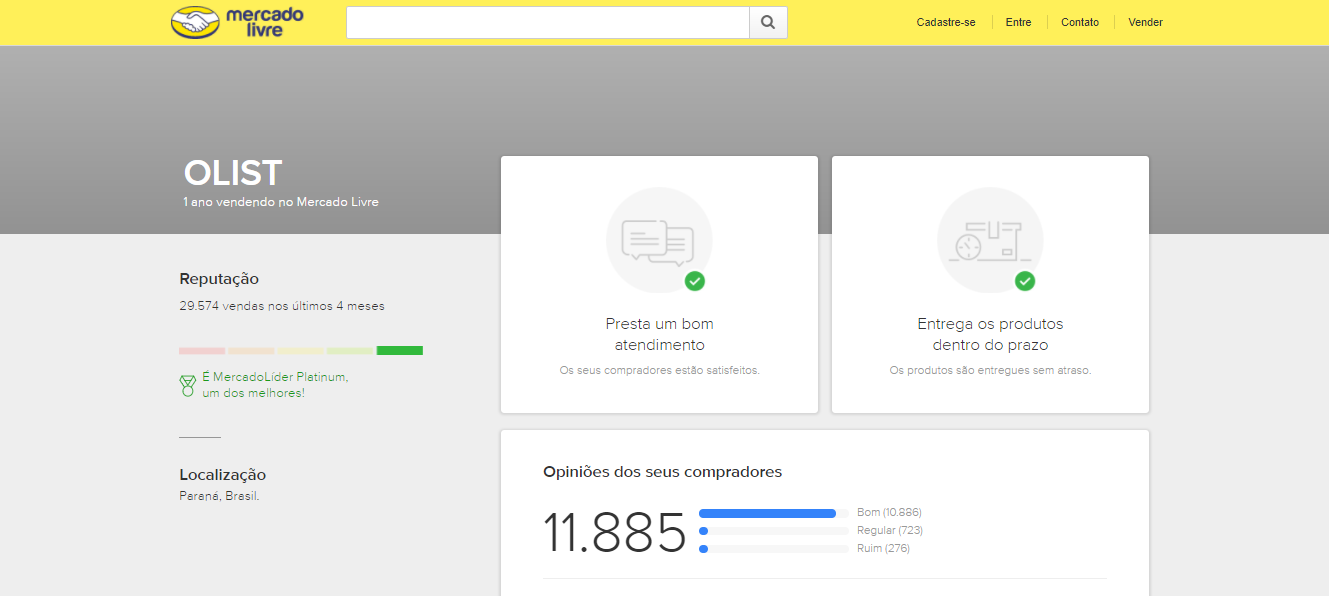Open the Entre login link

click(1018, 22)
